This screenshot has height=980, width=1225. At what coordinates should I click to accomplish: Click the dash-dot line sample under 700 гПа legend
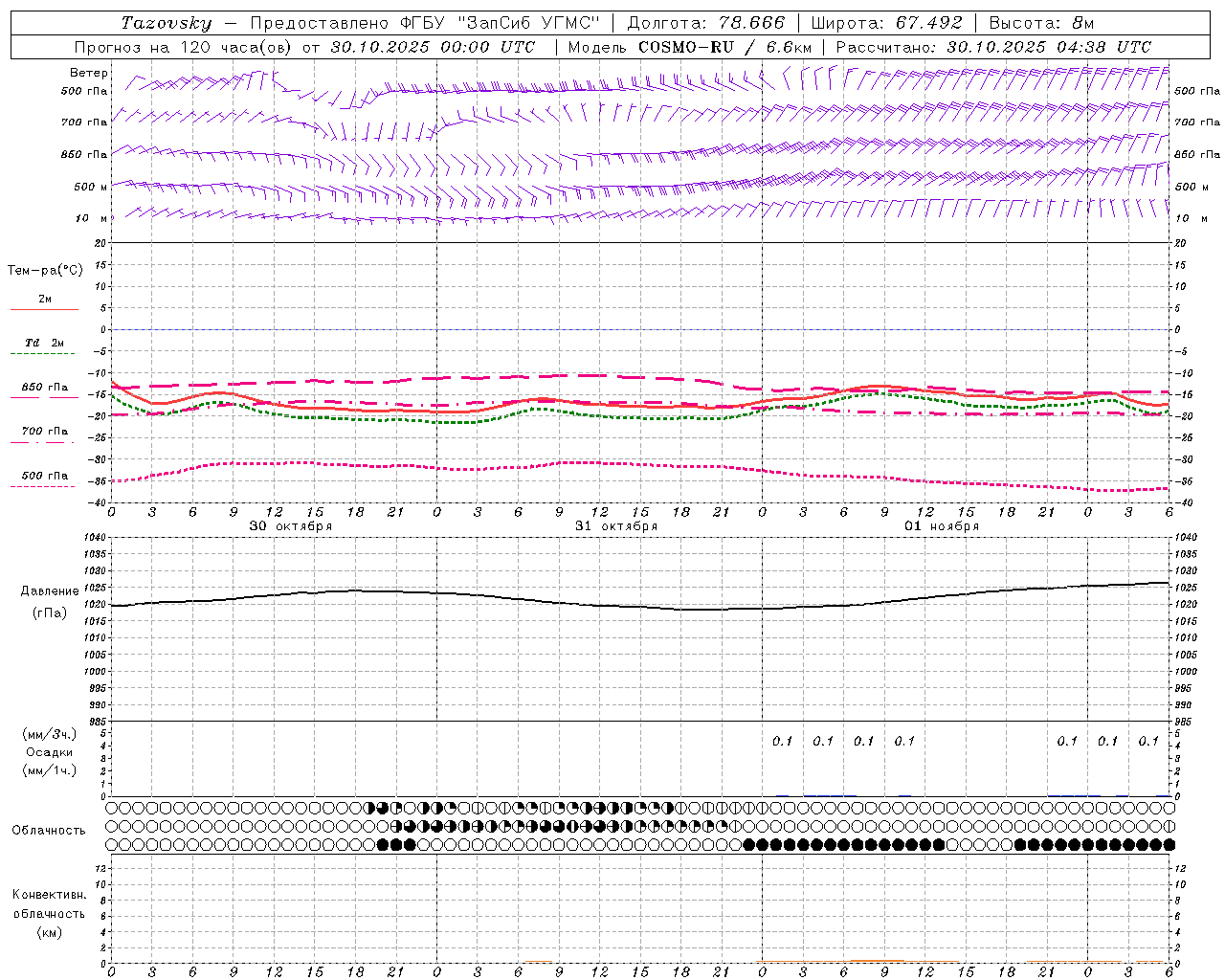tap(42, 443)
